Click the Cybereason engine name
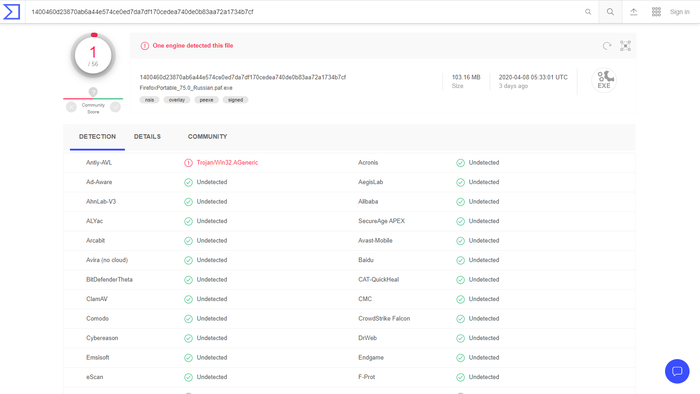Image resolution: width=700 pixels, height=394 pixels. tap(102, 338)
